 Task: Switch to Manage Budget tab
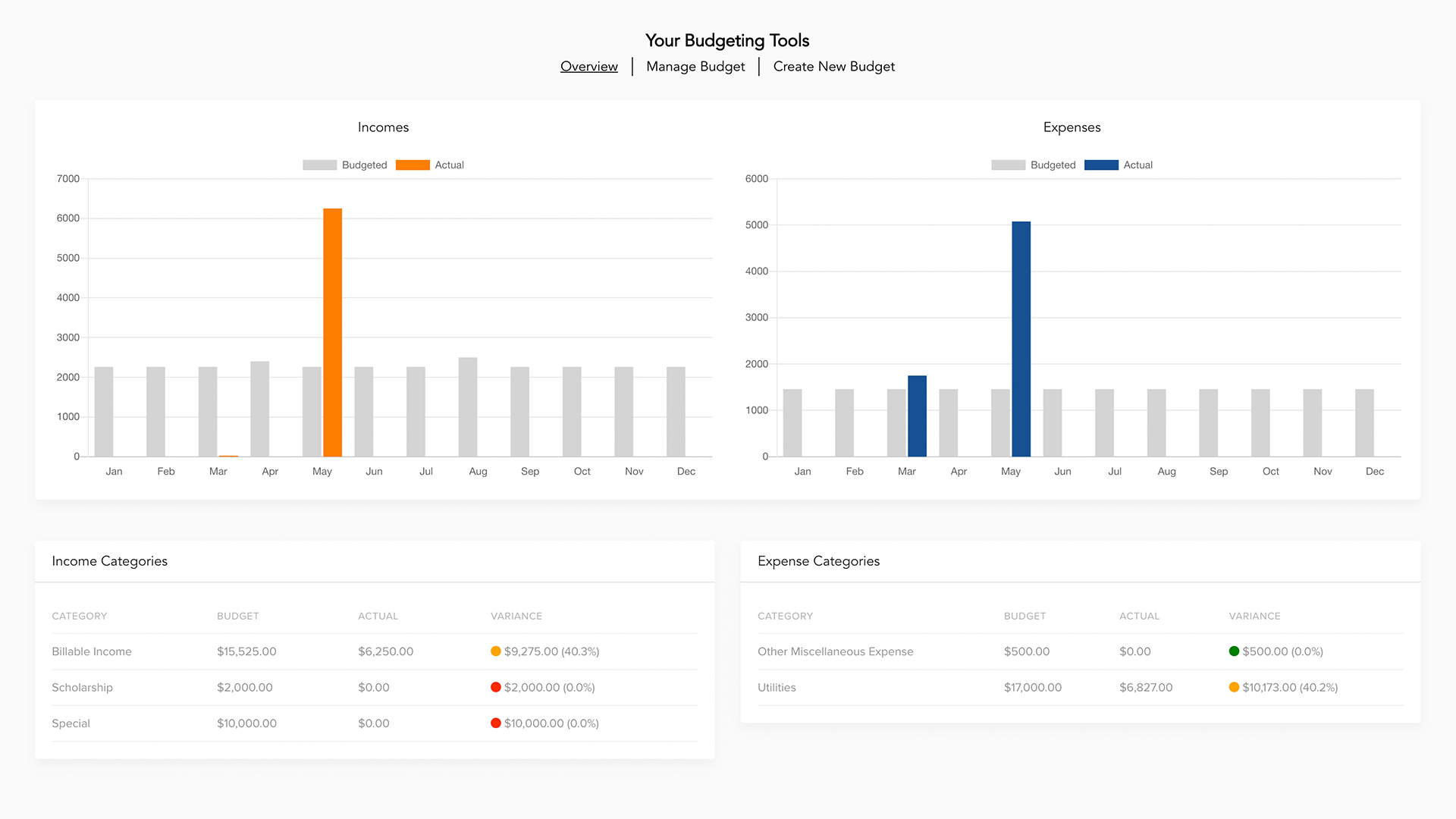pyautogui.click(x=695, y=67)
